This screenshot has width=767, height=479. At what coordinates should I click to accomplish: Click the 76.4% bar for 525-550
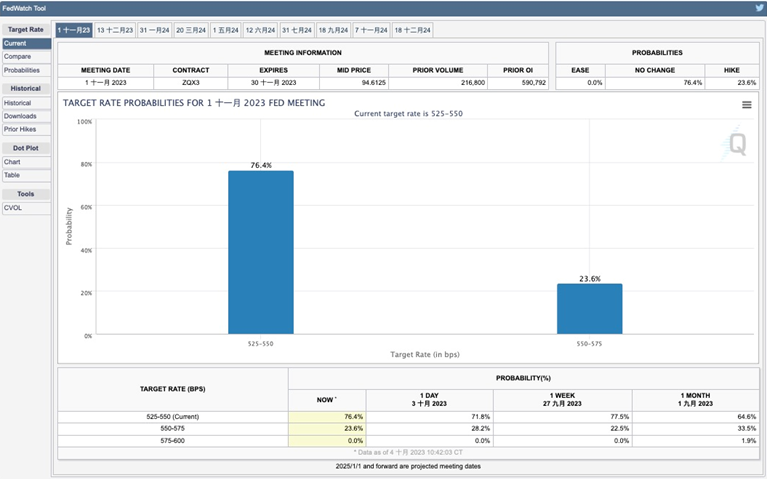(260, 252)
